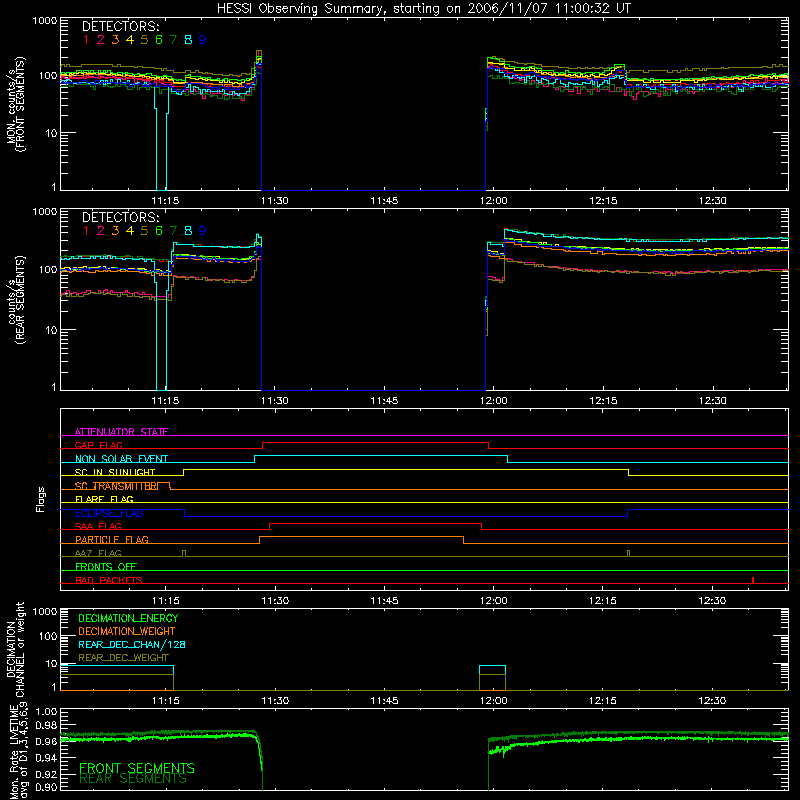Select the PARTICLE_FLAG label
Image resolution: width=800 pixels, height=800 pixels.
pos(112,539)
